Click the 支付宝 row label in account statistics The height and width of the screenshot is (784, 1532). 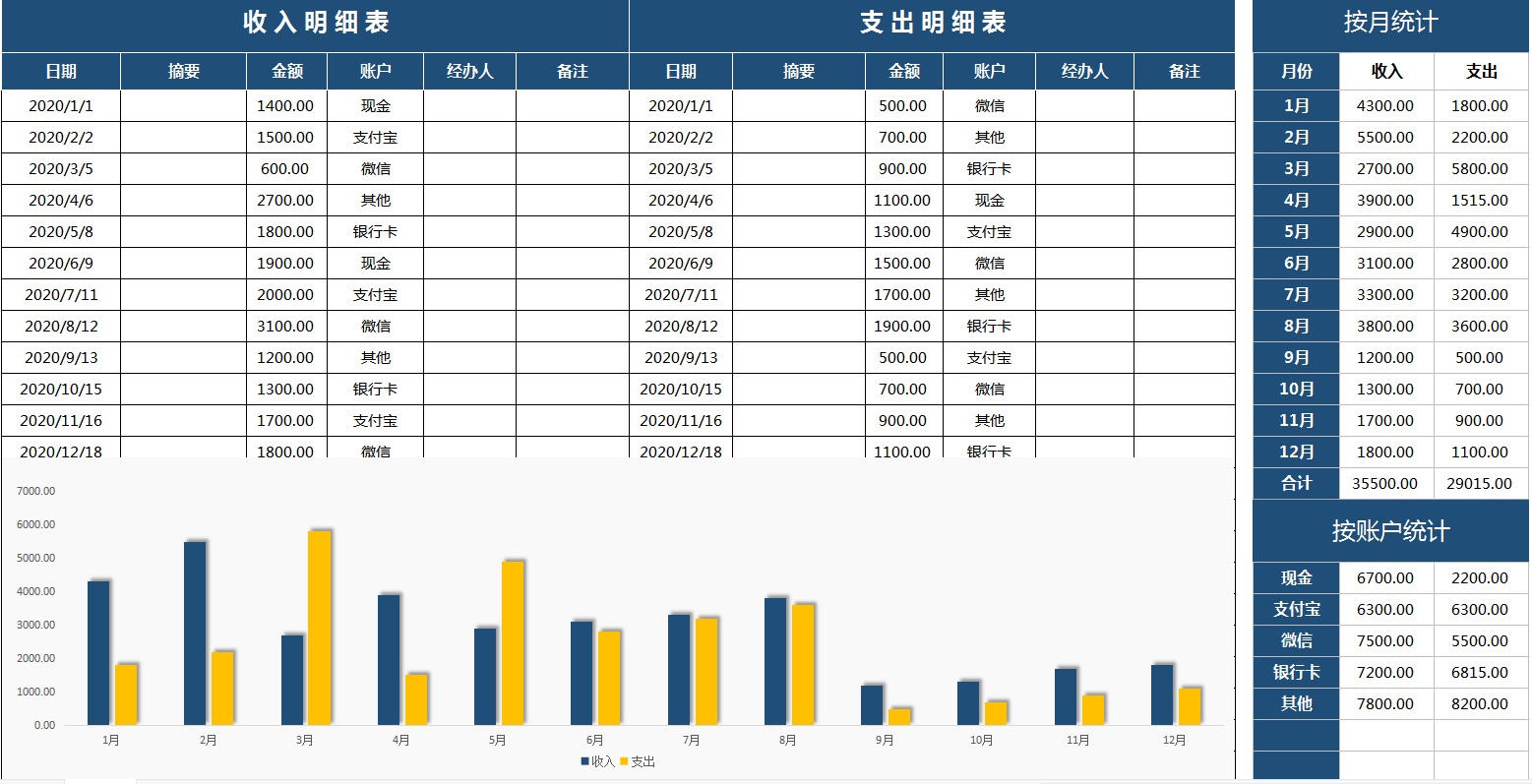[1296, 609]
